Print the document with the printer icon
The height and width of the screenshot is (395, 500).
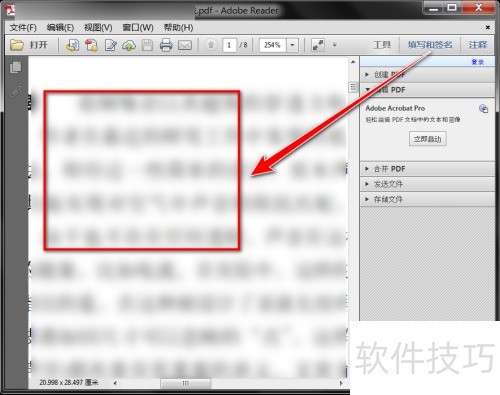[x=166, y=45]
